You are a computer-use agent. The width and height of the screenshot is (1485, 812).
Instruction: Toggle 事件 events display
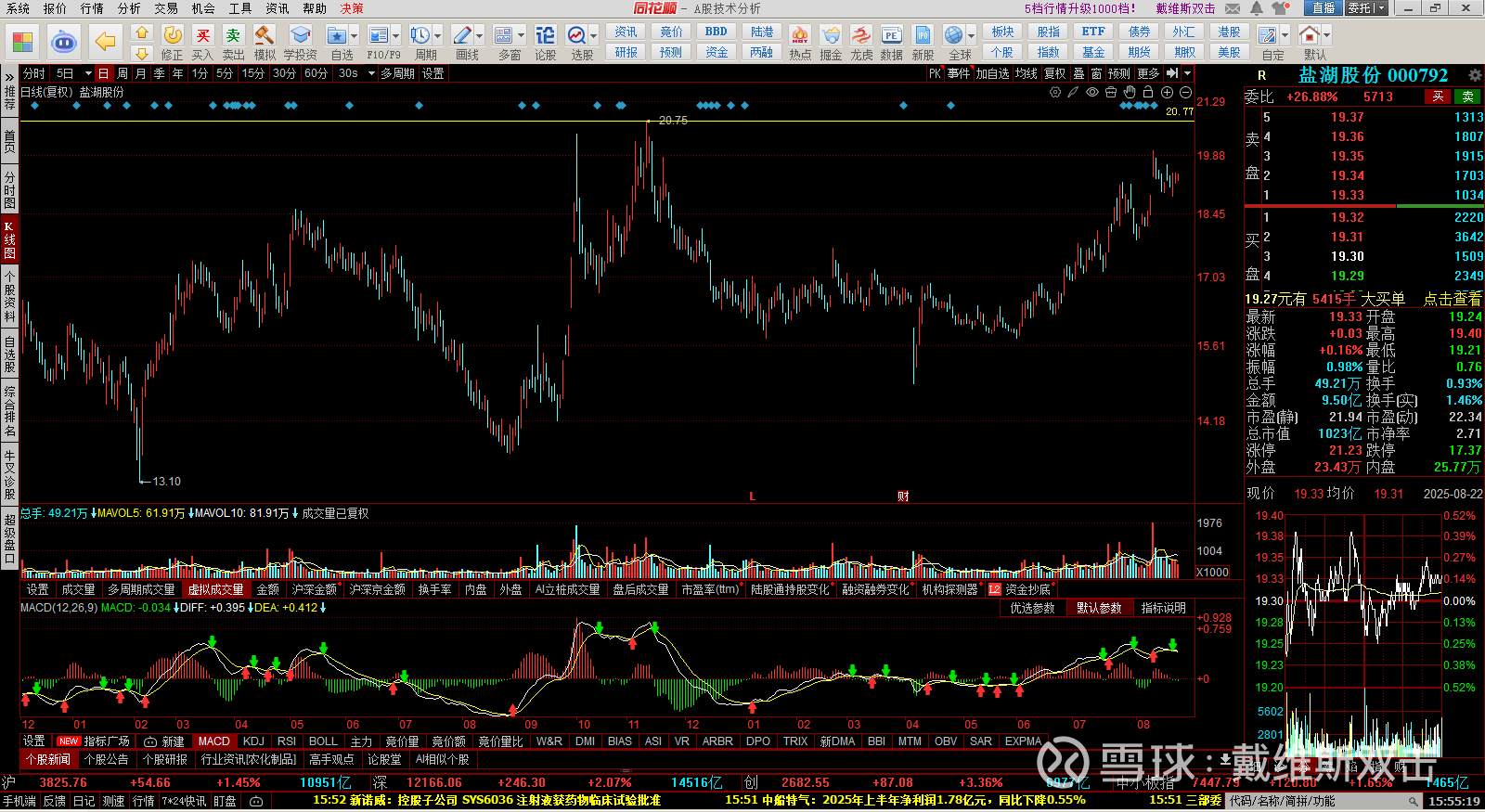[x=959, y=73]
